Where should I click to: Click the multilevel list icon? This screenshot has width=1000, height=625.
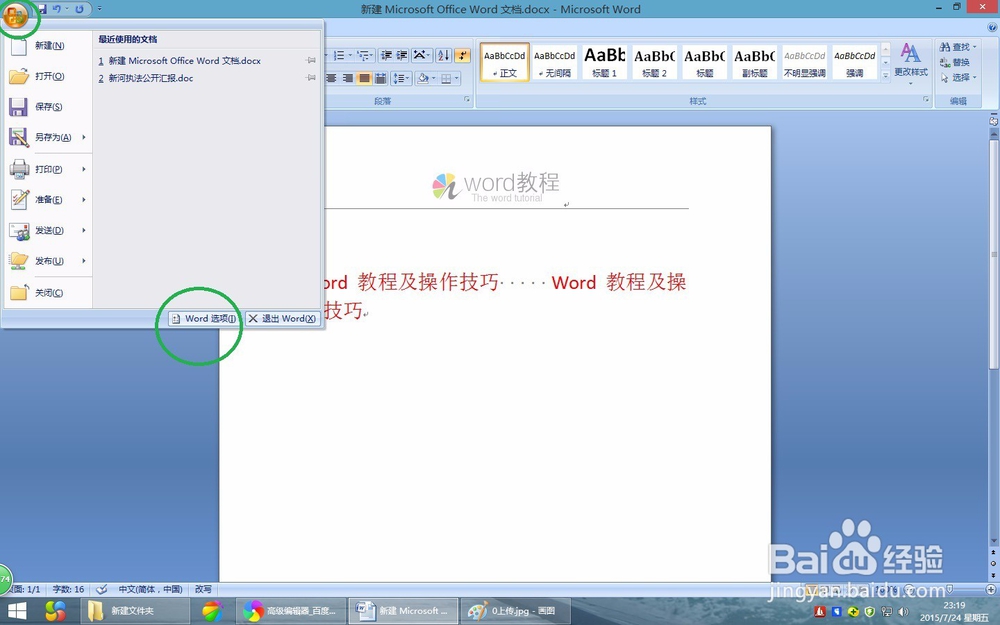tap(365, 55)
